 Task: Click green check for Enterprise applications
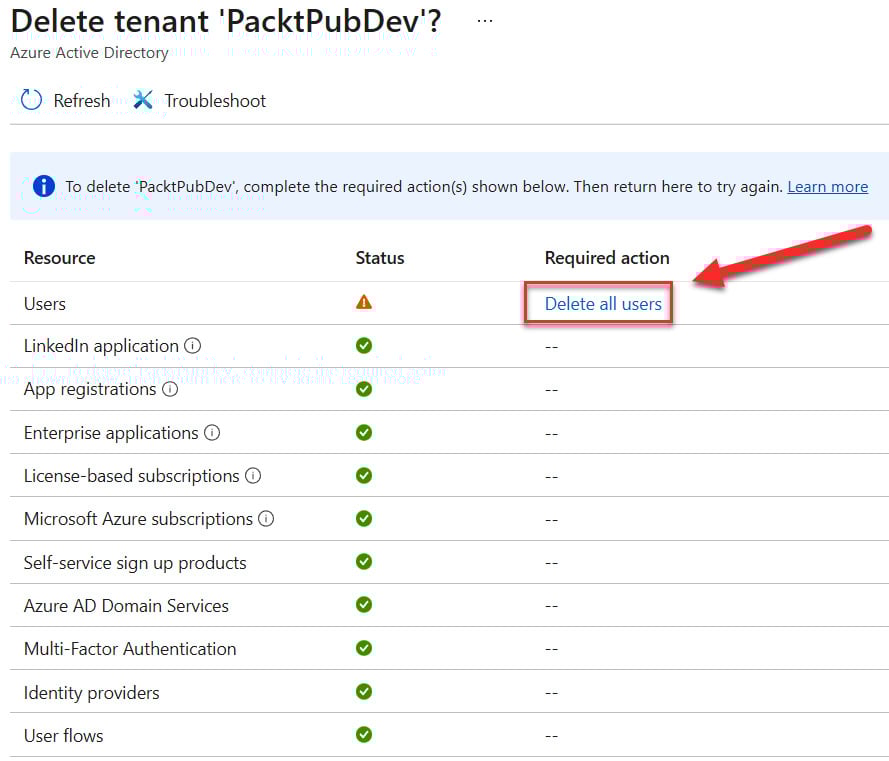pyautogui.click(x=364, y=433)
